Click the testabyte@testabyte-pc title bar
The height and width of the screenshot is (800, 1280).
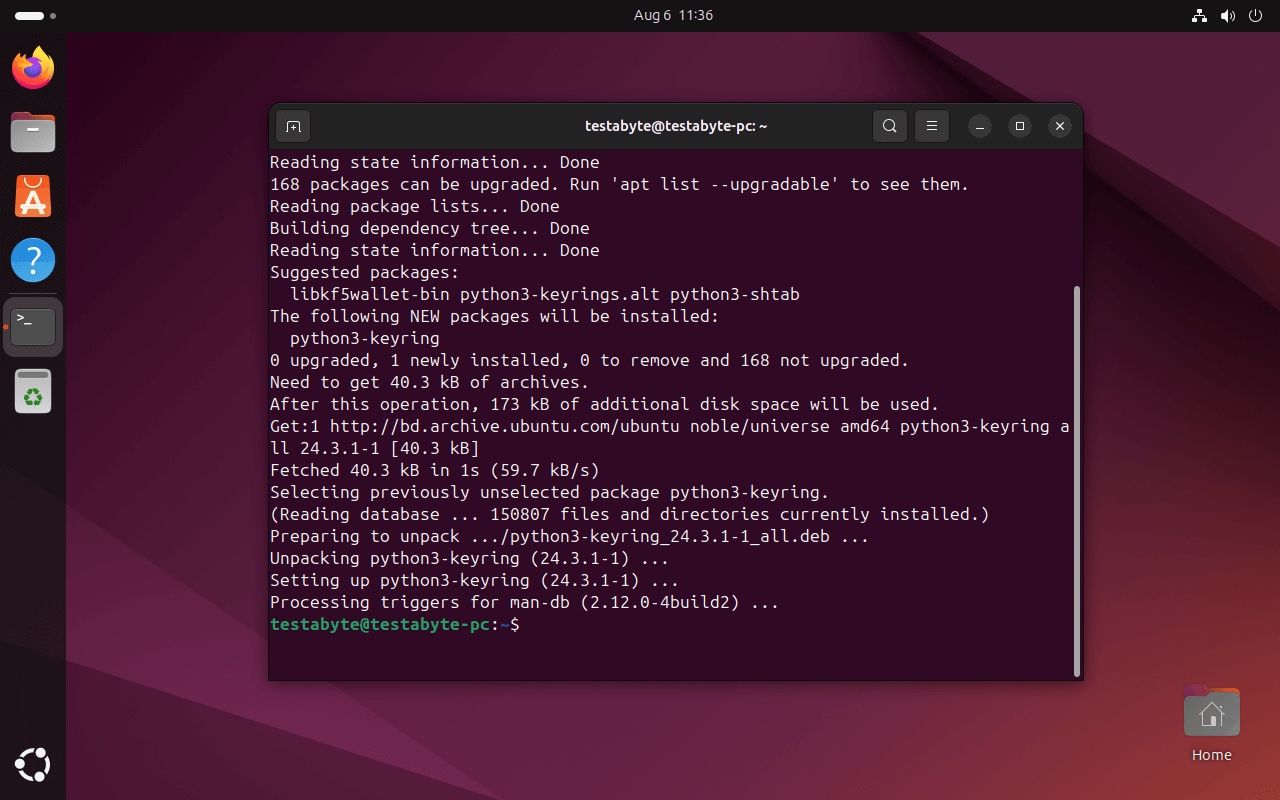click(676, 126)
